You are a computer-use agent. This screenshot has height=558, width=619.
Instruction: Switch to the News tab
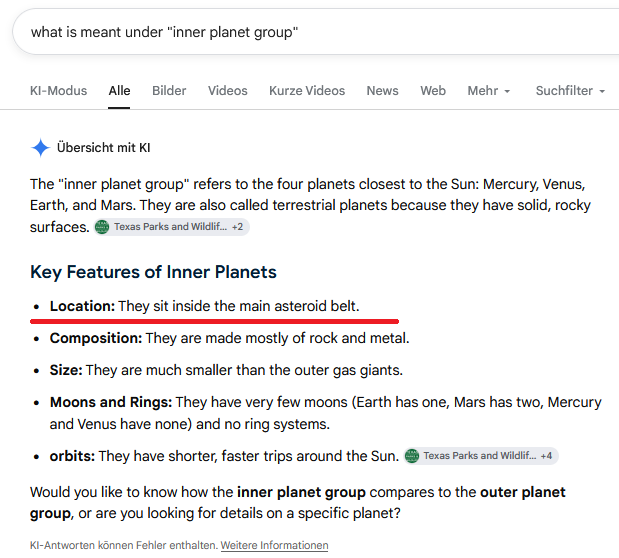pos(383,91)
